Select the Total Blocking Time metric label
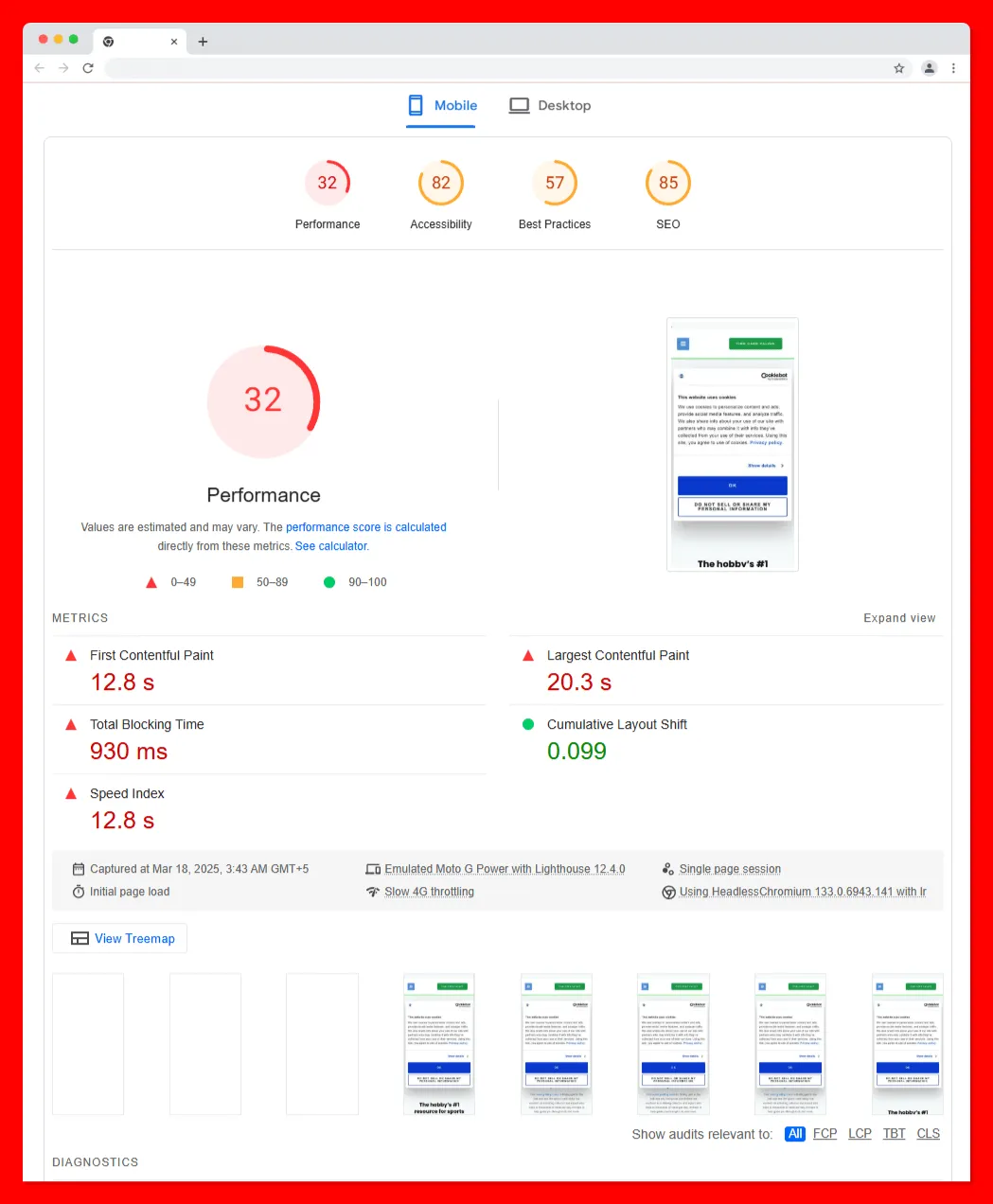 pyautogui.click(x=147, y=724)
